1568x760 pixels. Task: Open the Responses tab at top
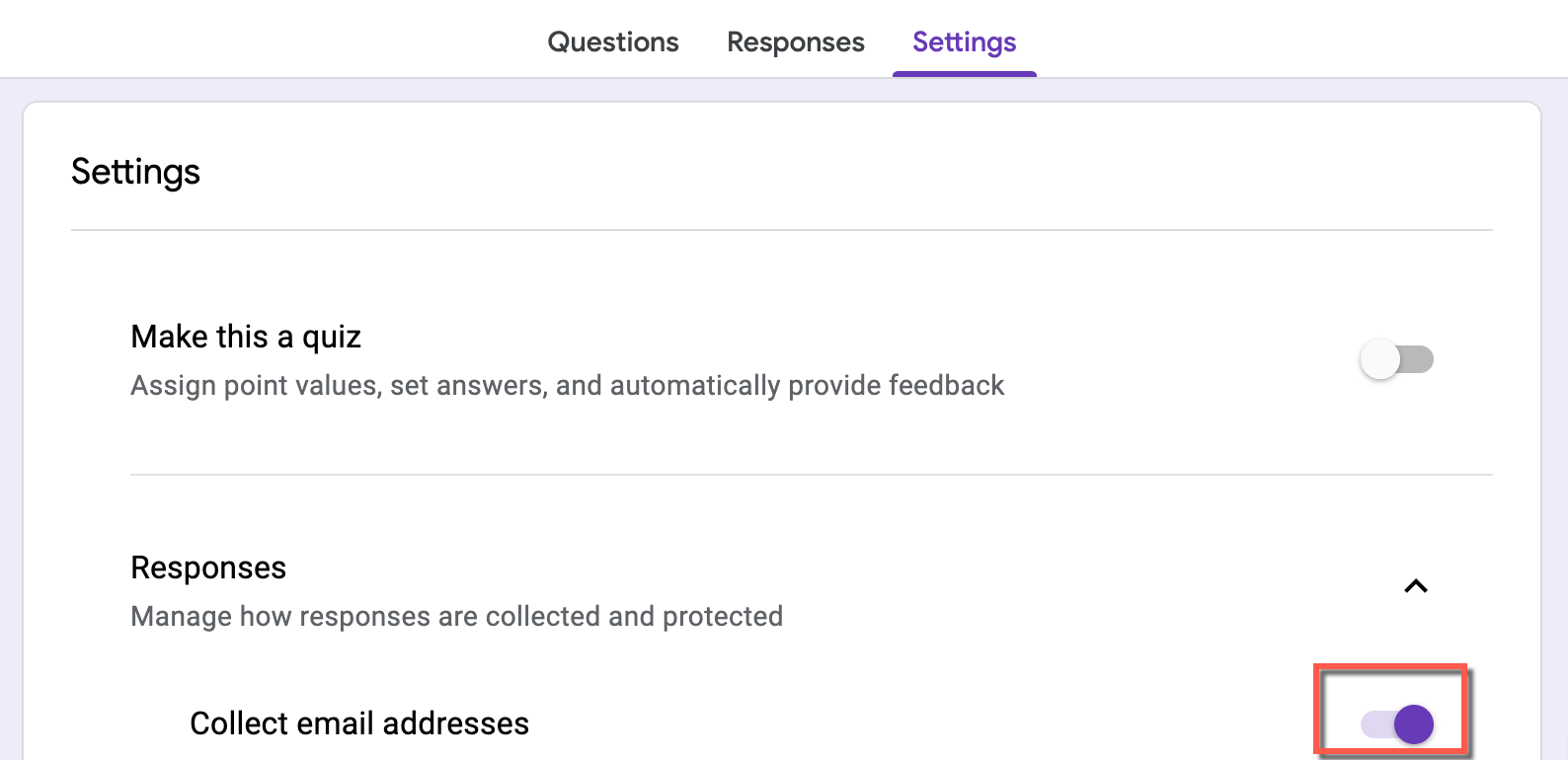coord(796,41)
